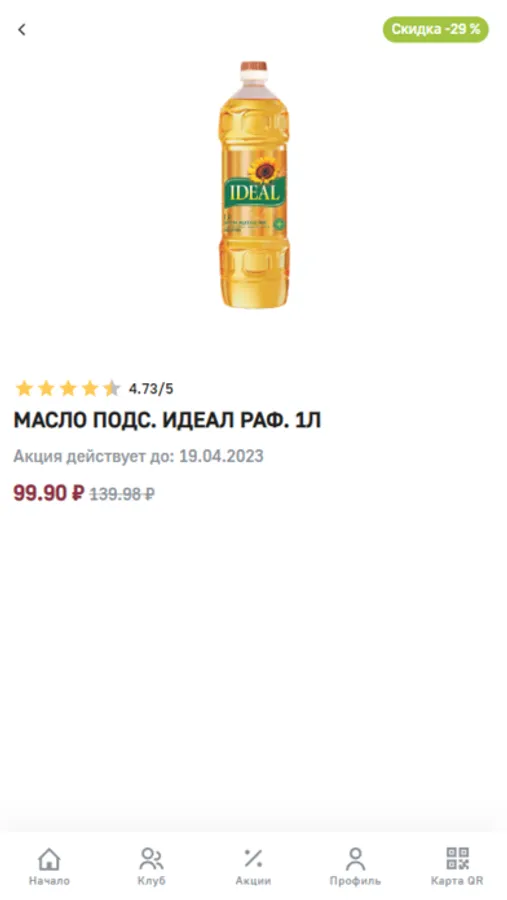The width and height of the screenshot is (507, 900).
Task: Click the 4.73/5 rating score
Action: pos(151,389)
